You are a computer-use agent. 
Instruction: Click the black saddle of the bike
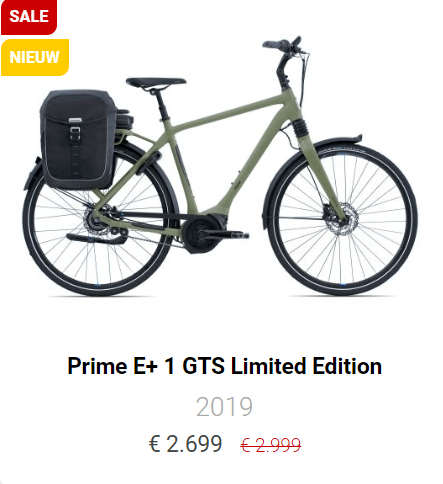(156, 83)
